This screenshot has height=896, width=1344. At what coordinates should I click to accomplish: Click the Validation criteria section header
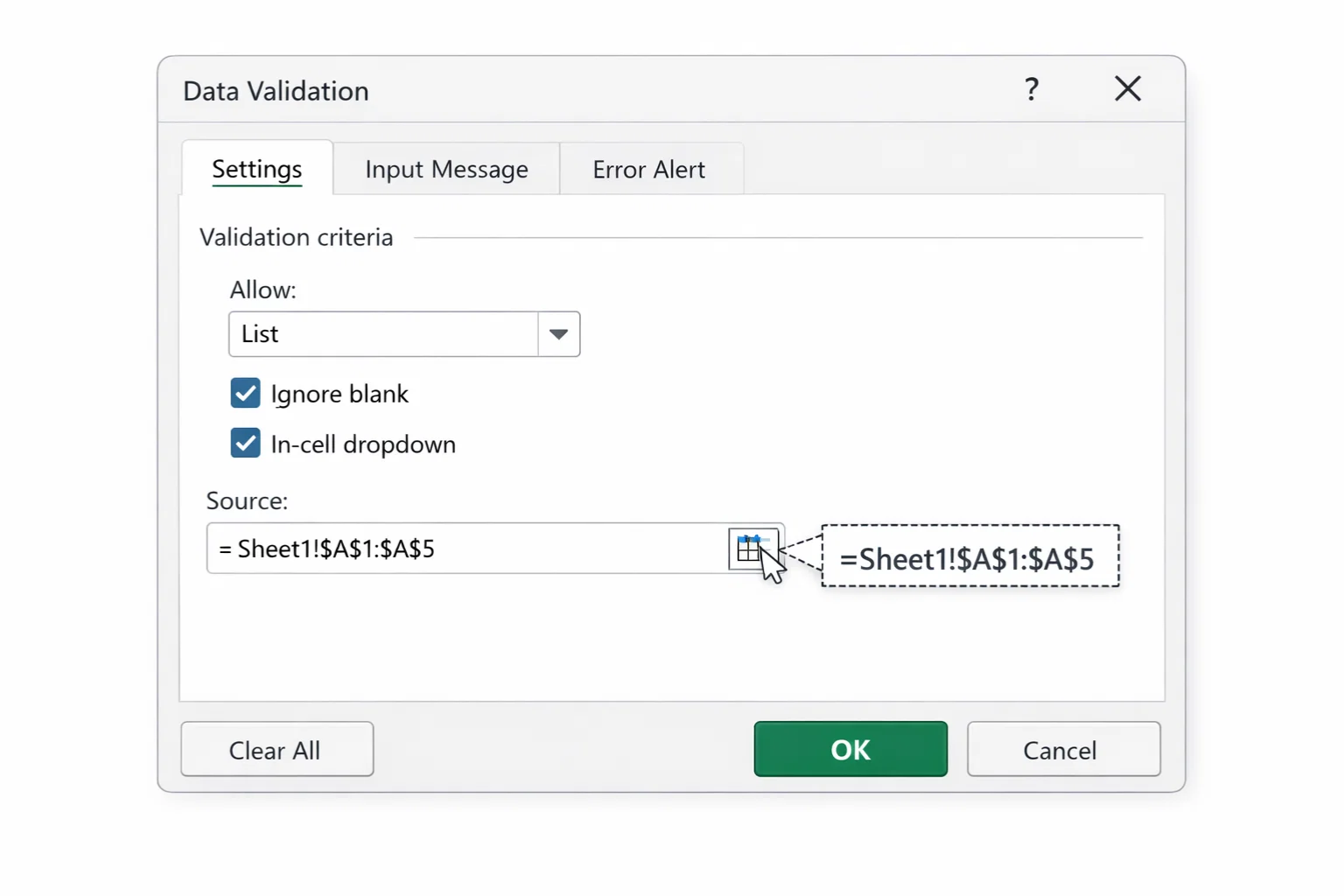tap(295, 236)
